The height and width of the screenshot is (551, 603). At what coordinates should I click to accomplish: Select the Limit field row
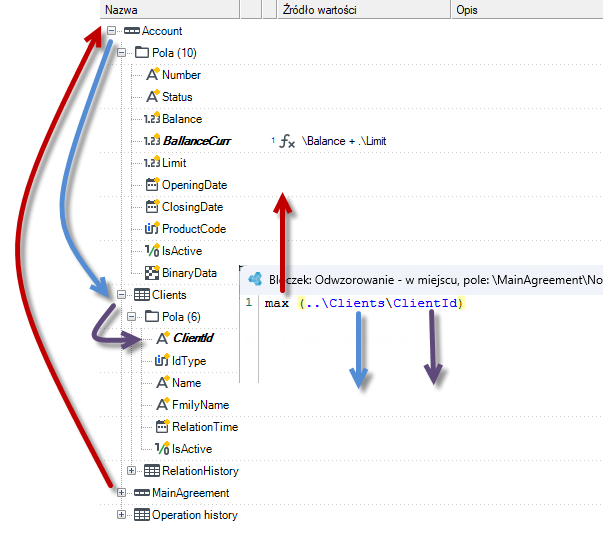coord(174,163)
